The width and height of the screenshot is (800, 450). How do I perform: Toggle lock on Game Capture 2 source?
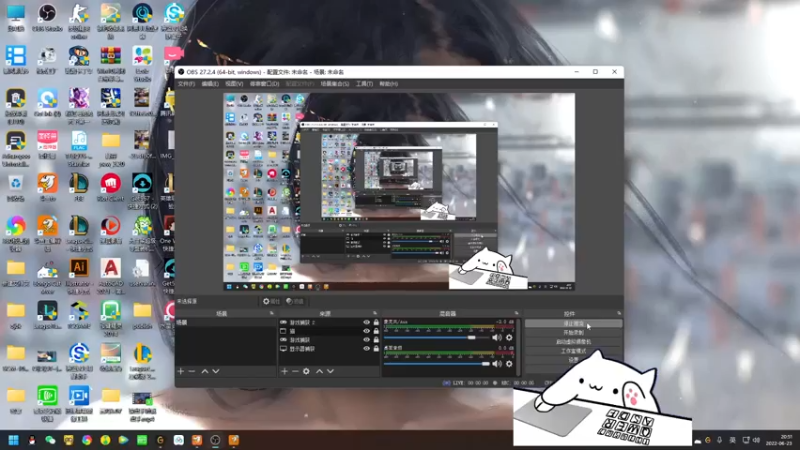(377, 322)
